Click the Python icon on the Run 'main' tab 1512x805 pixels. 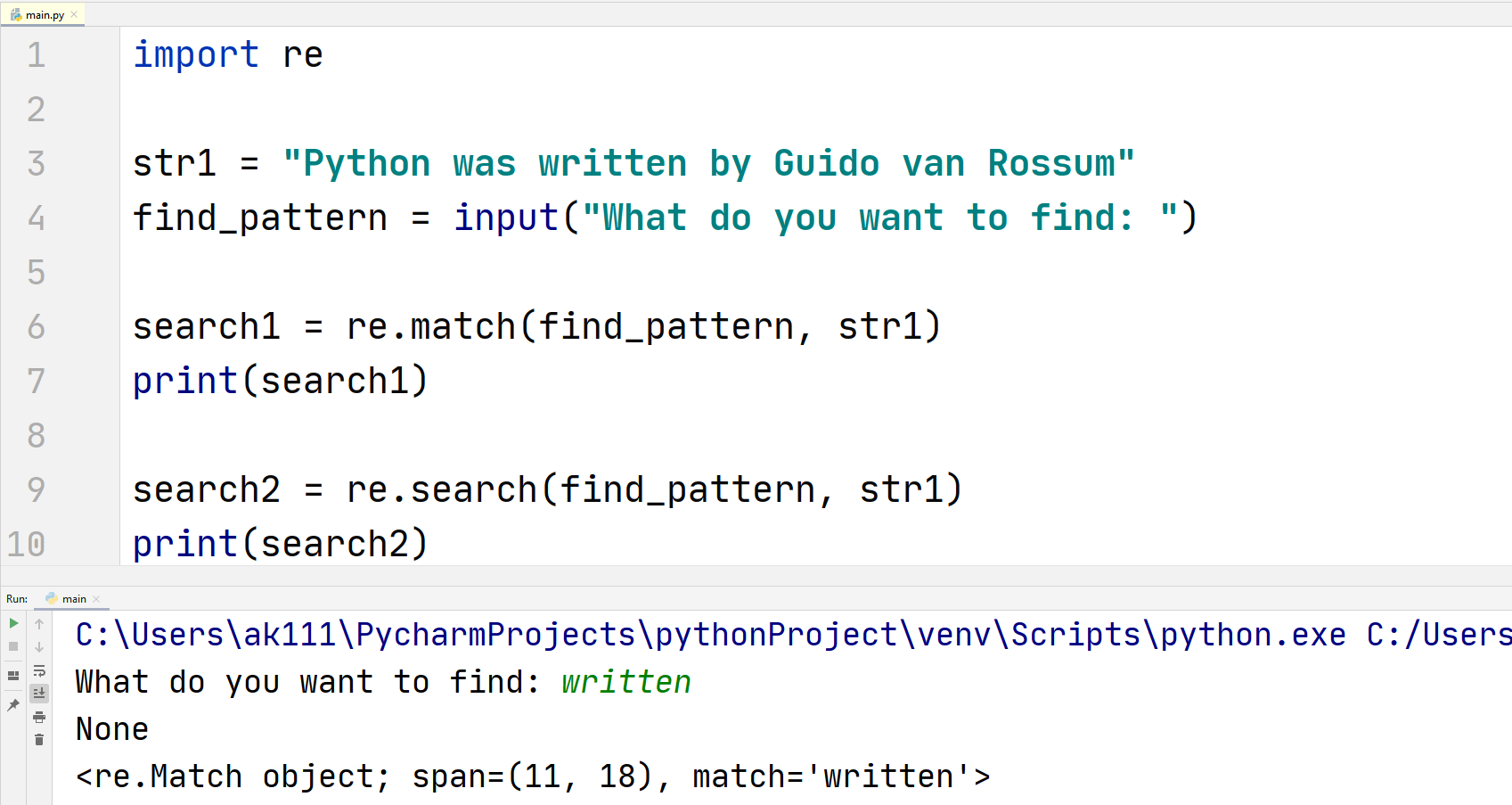click(53, 598)
